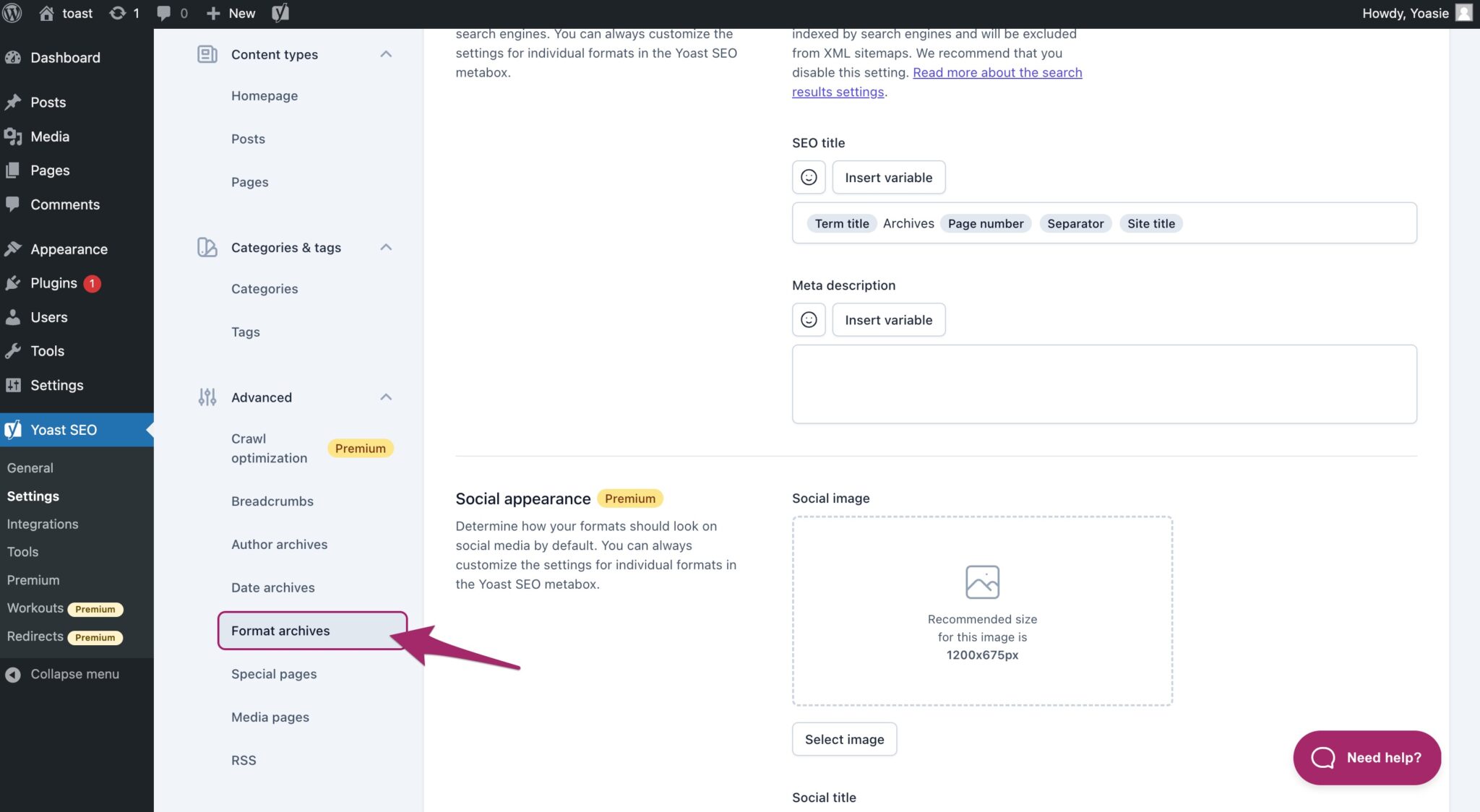The image size is (1480, 812).
Task: Collapse the Categories & tags section
Action: [387, 247]
